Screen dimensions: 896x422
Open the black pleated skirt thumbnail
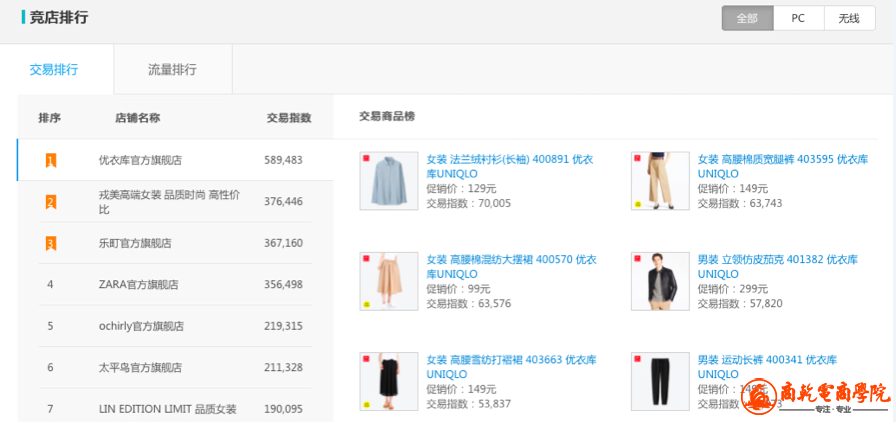tap(389, 381)
